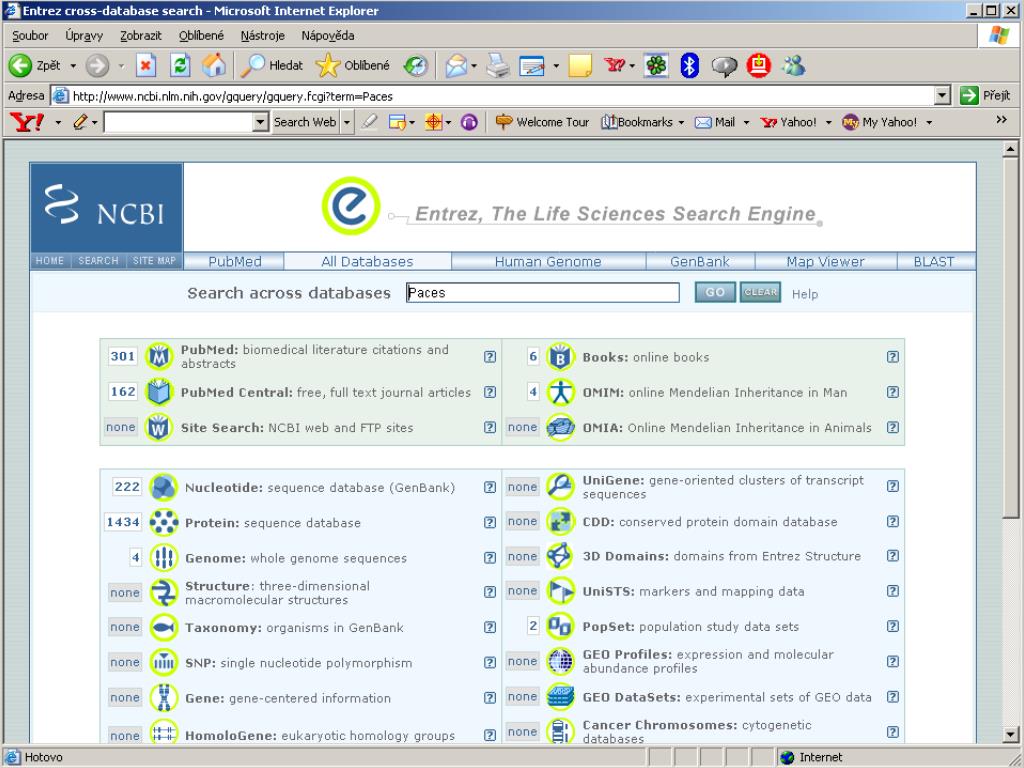Click the vertical scrollbar down arrow
This screenshot has height=768, width=1024.
pos(1010,735)
